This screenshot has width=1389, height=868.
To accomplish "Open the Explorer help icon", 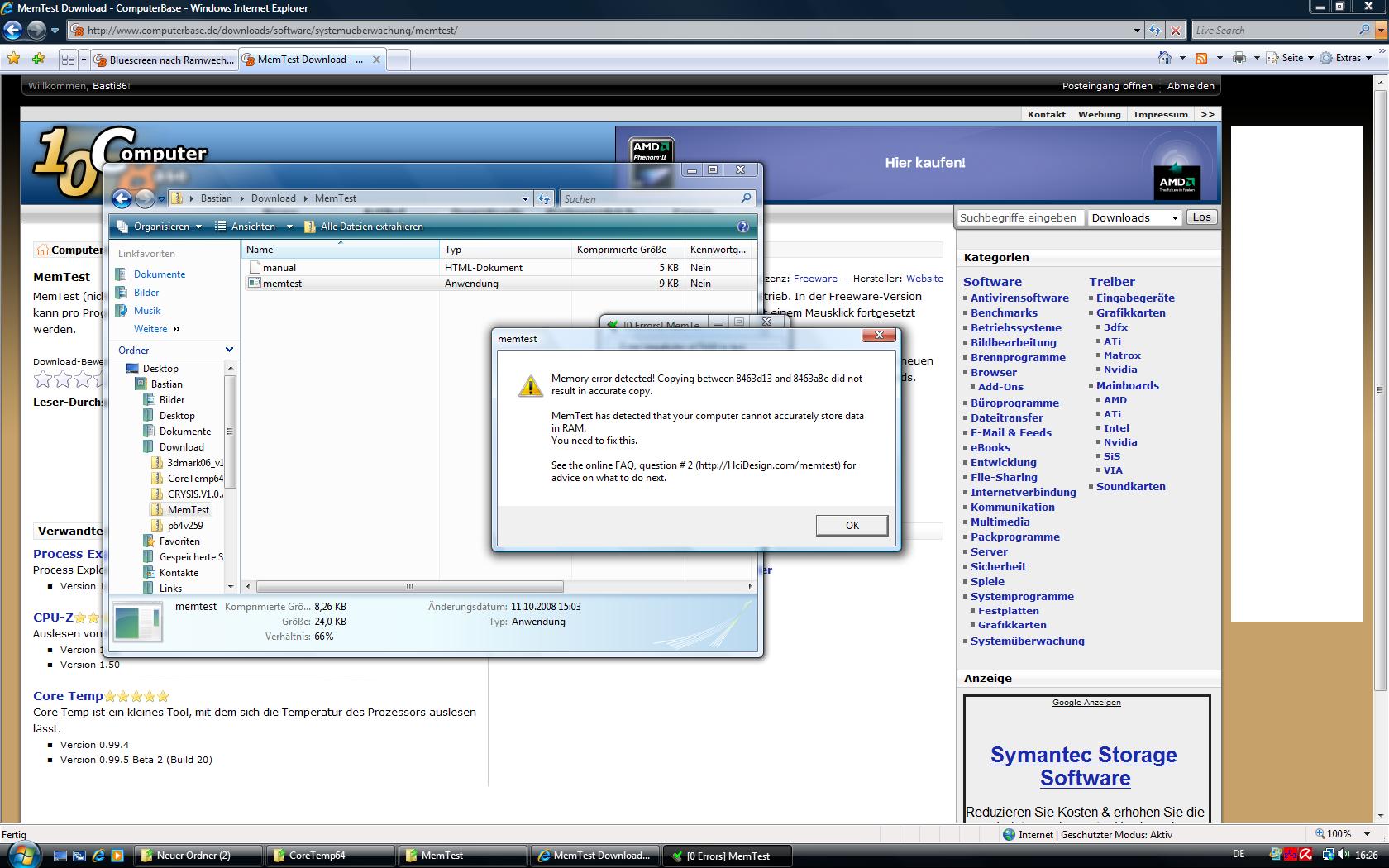I will 742,227.
